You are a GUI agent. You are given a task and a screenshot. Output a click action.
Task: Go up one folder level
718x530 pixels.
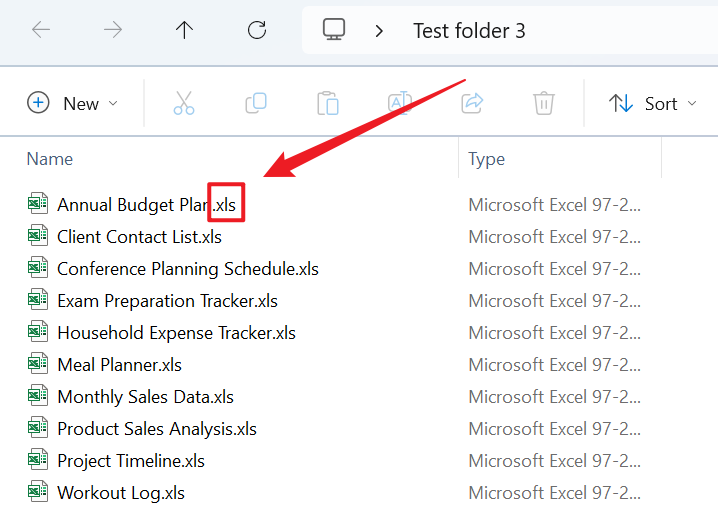pos(184,30)
